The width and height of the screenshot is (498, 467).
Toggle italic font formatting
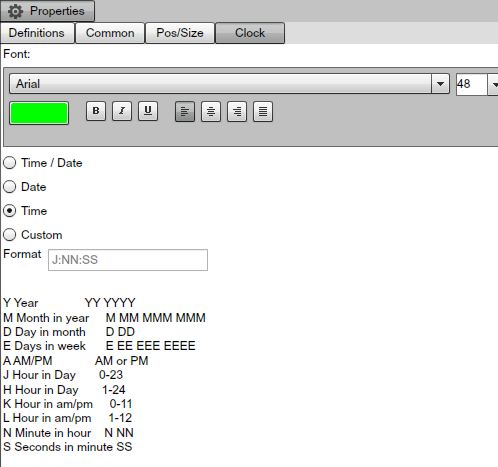(122, 111)
